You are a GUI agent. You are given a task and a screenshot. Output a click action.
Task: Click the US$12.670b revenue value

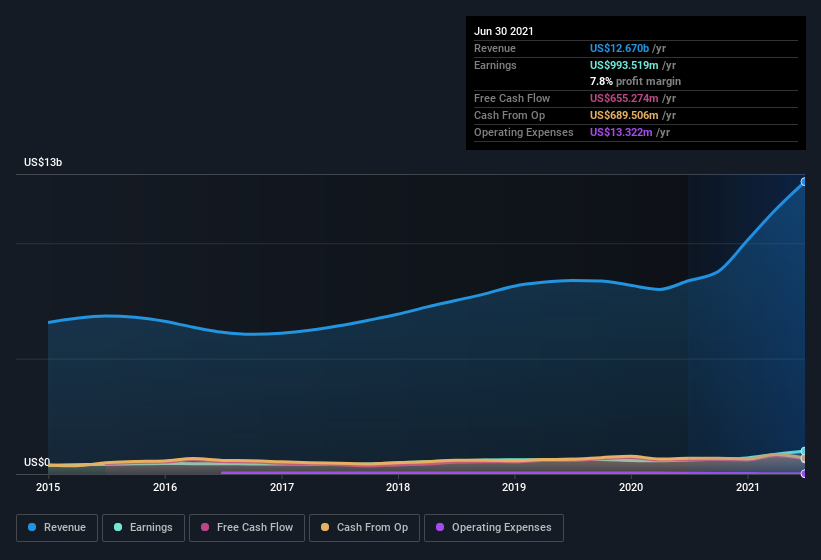619,48
